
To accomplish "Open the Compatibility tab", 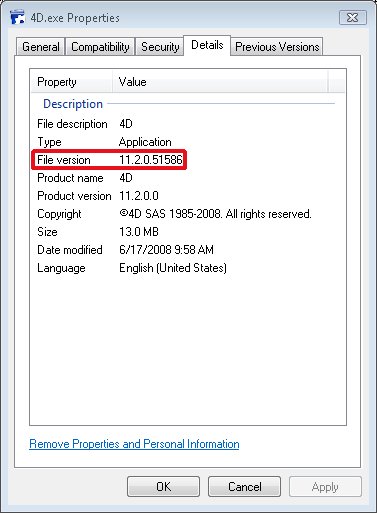I will (100, 47).
